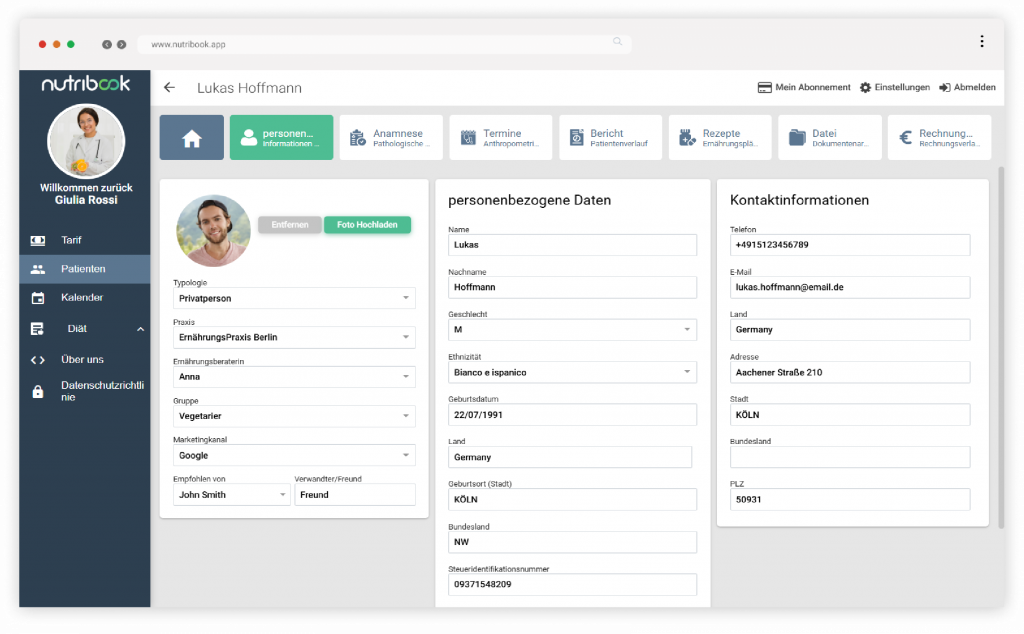Click the Entfernen photo button
The height and width of the screenshot is (634, 1024).
pyautogui.click(x=290, y=225)
